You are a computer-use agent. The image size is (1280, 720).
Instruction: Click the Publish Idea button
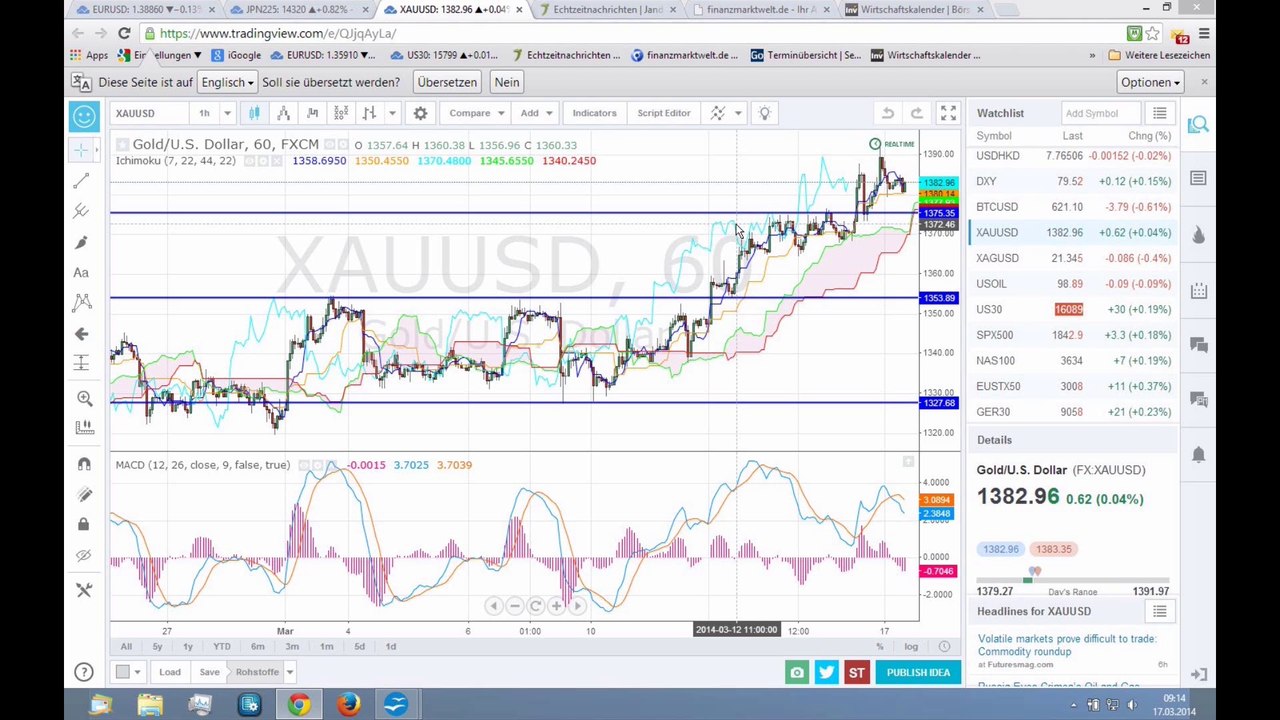click(918, 672)
